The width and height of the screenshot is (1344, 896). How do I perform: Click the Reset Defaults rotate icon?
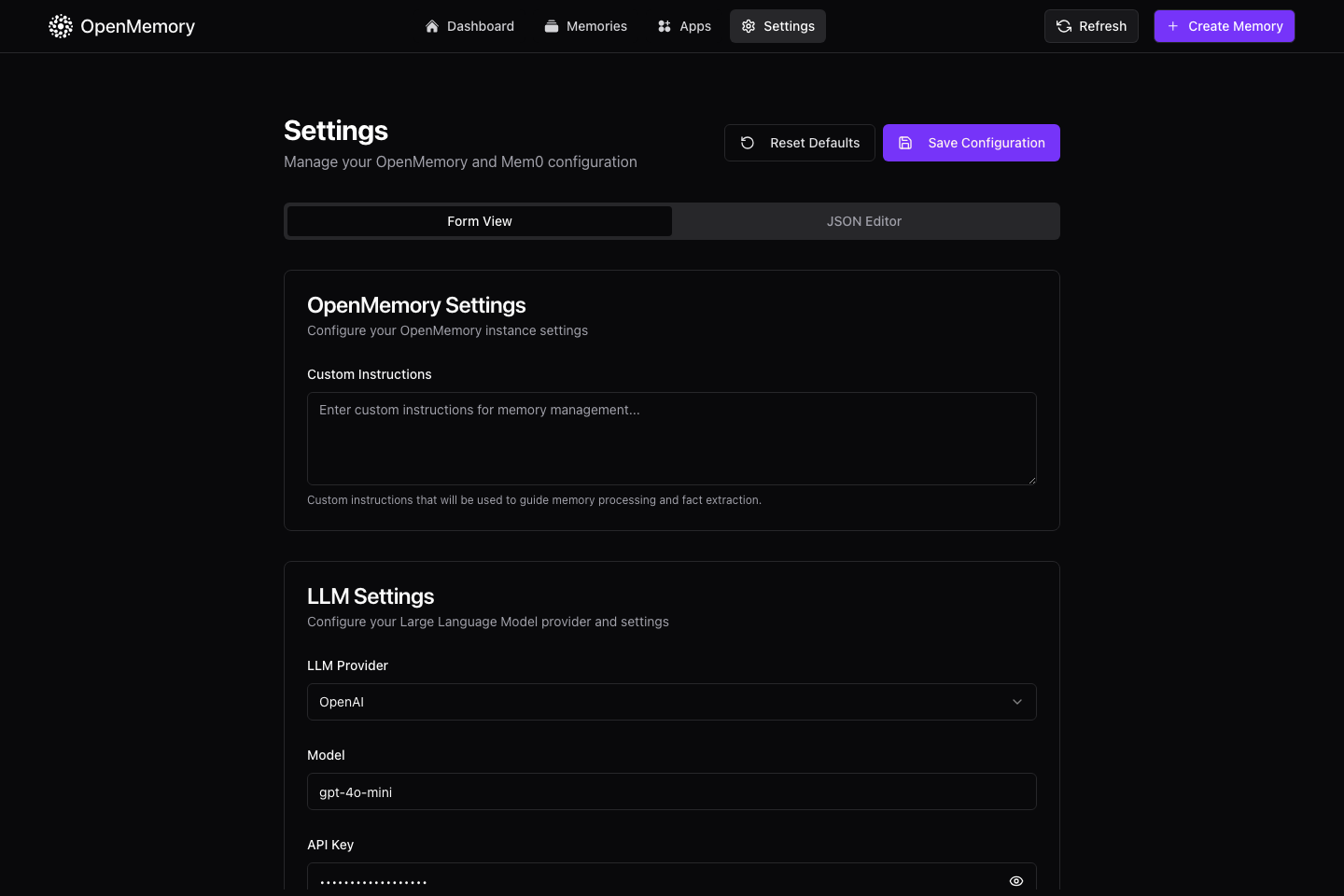[x=748, y=143]
